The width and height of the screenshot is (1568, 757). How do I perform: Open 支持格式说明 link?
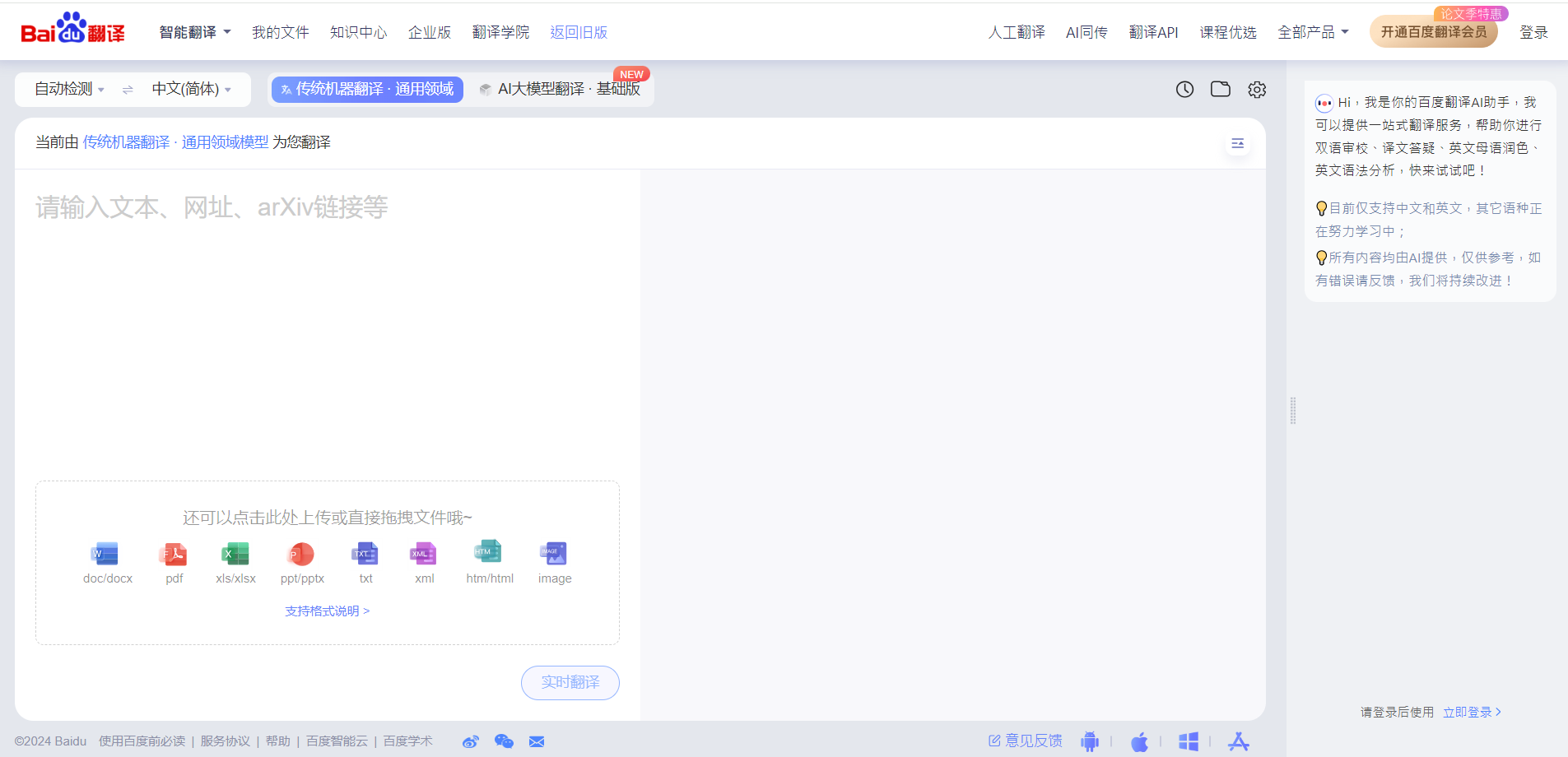coord(328,611)
